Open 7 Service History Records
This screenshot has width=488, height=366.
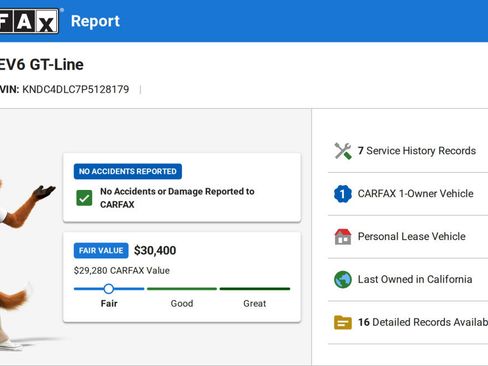408,151
